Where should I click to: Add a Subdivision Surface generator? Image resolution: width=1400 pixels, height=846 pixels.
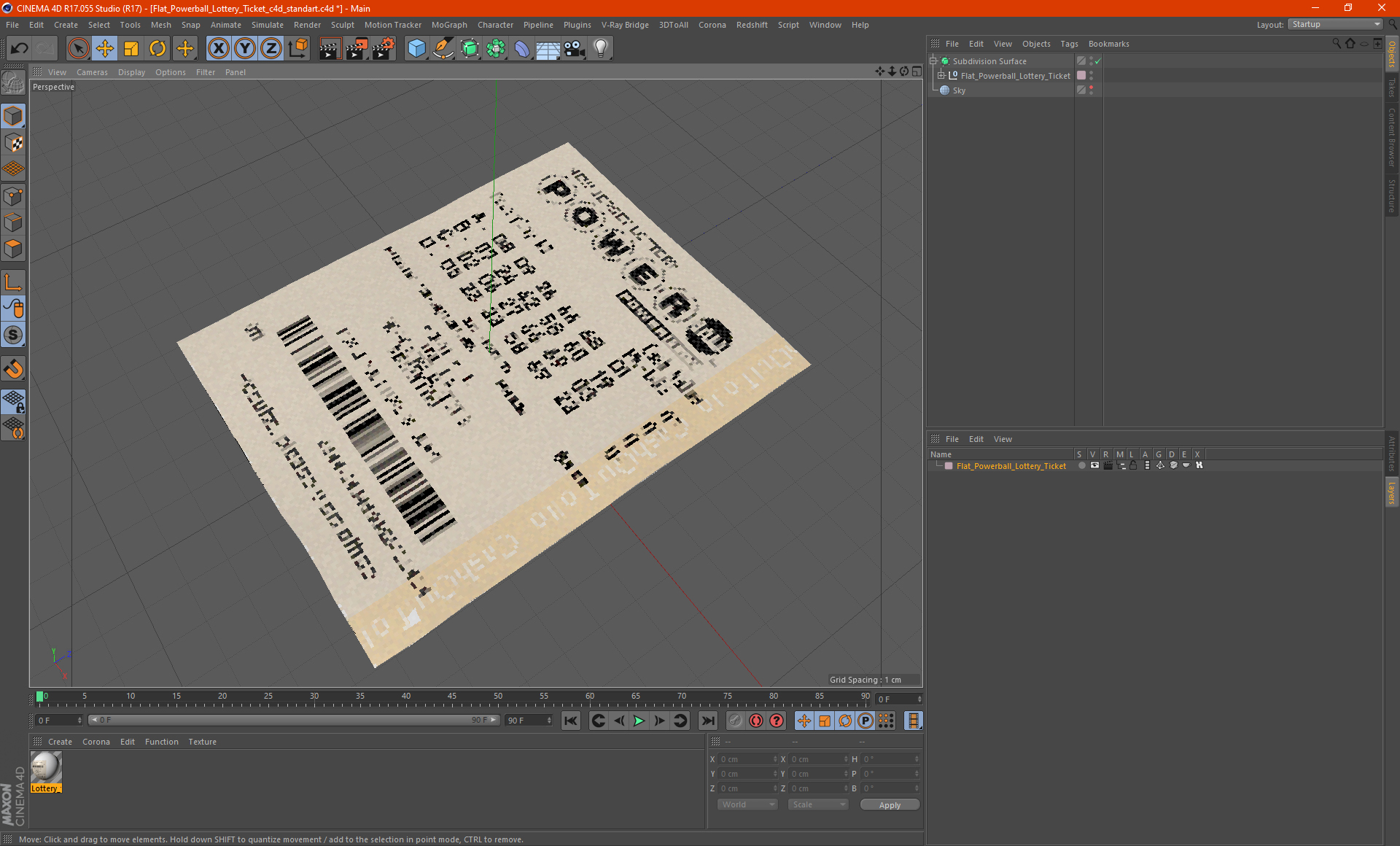tap(470, 49)
